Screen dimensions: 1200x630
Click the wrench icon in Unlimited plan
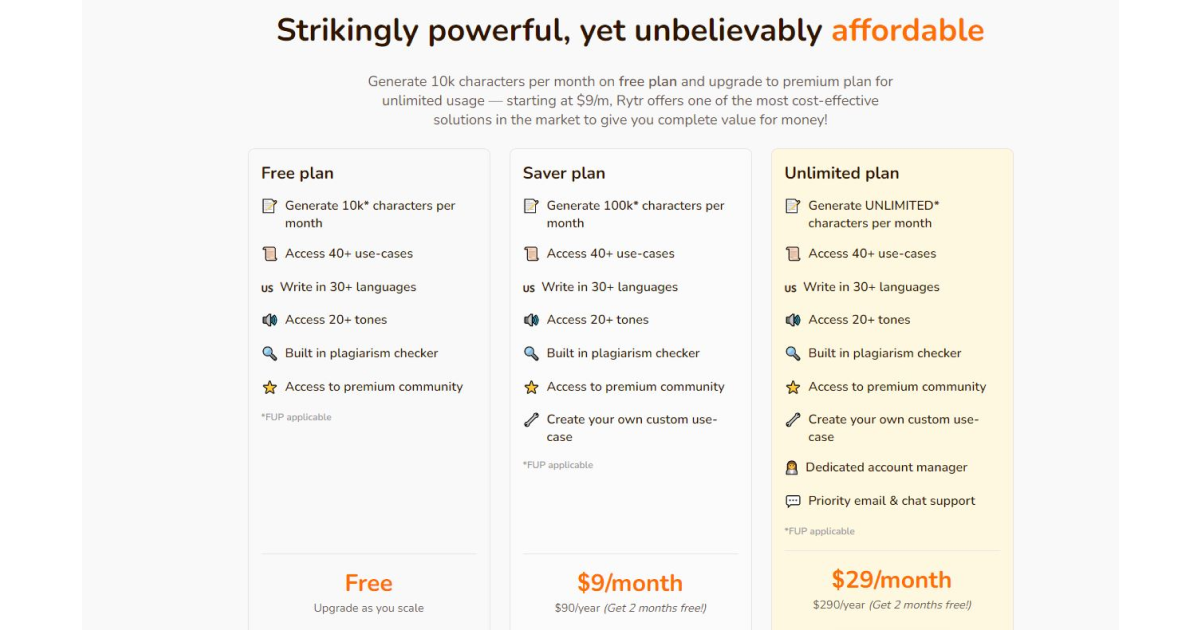(793, 420)
